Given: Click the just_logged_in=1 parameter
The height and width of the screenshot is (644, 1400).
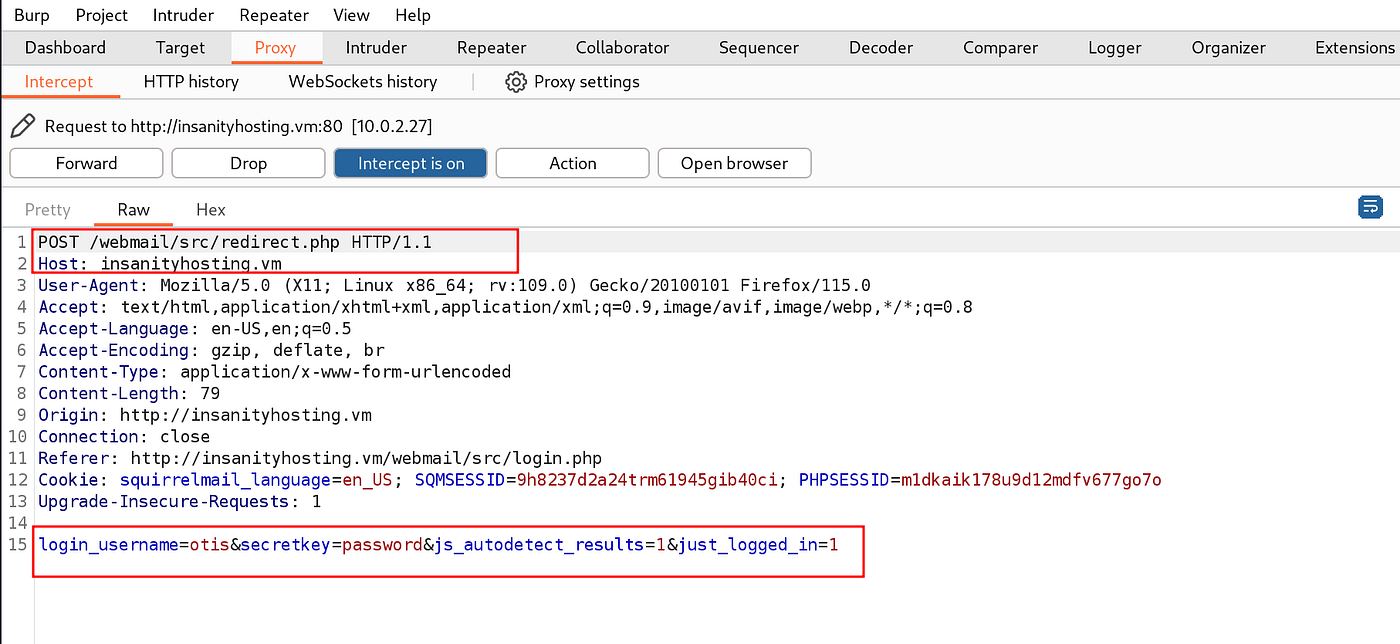Looking at the screenshot, I should coord(758,545).
